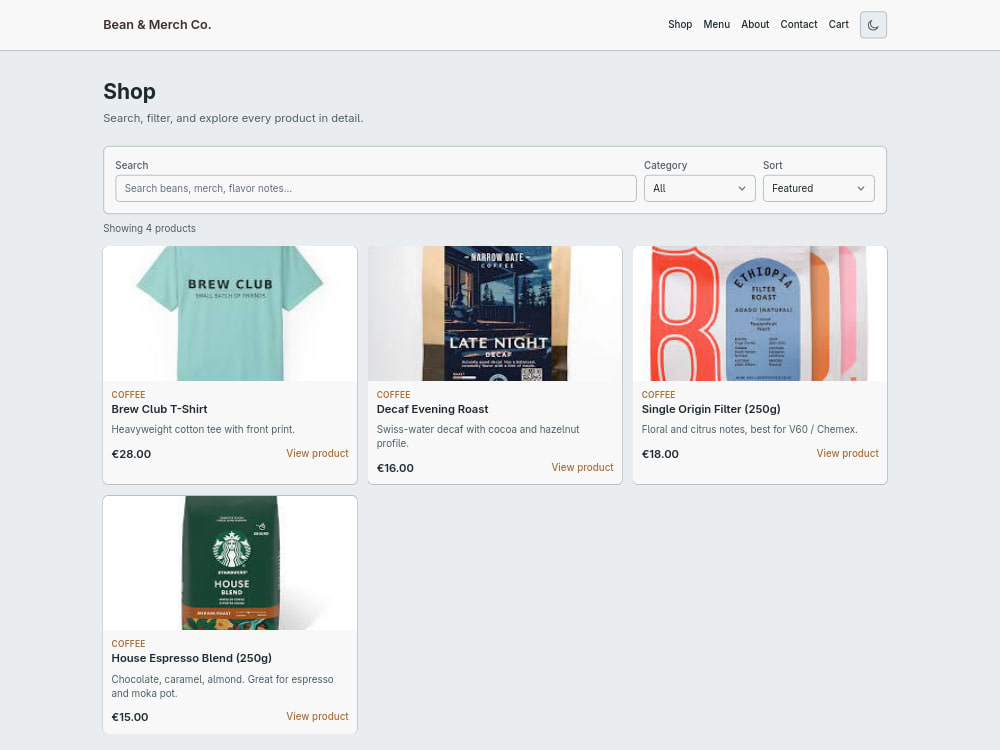The width and height of the screenshot is (1000, 750).
Task: Click the Category field label
Action: (x=665, y=165)
